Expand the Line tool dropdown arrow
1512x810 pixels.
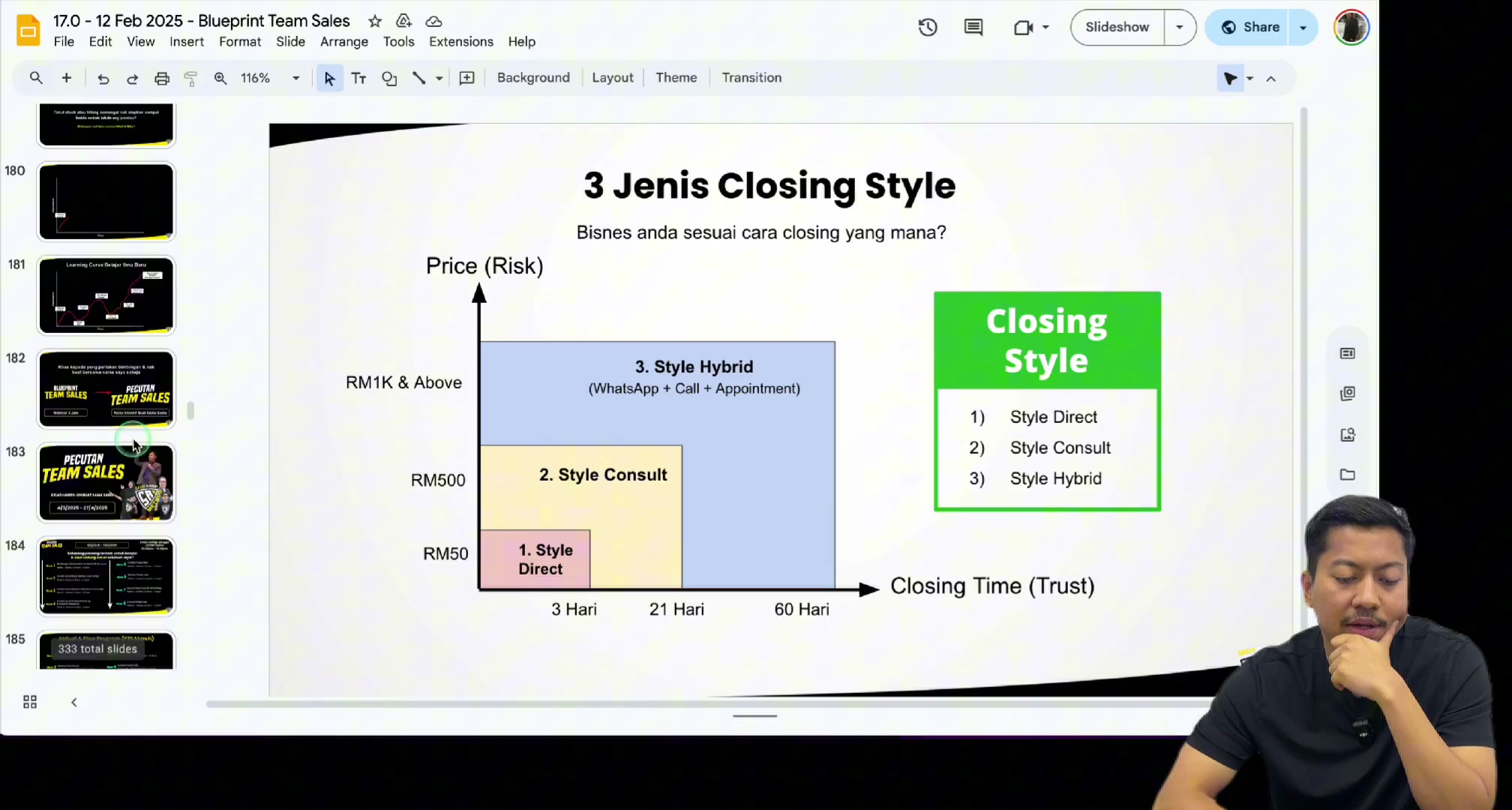point(439,78)
